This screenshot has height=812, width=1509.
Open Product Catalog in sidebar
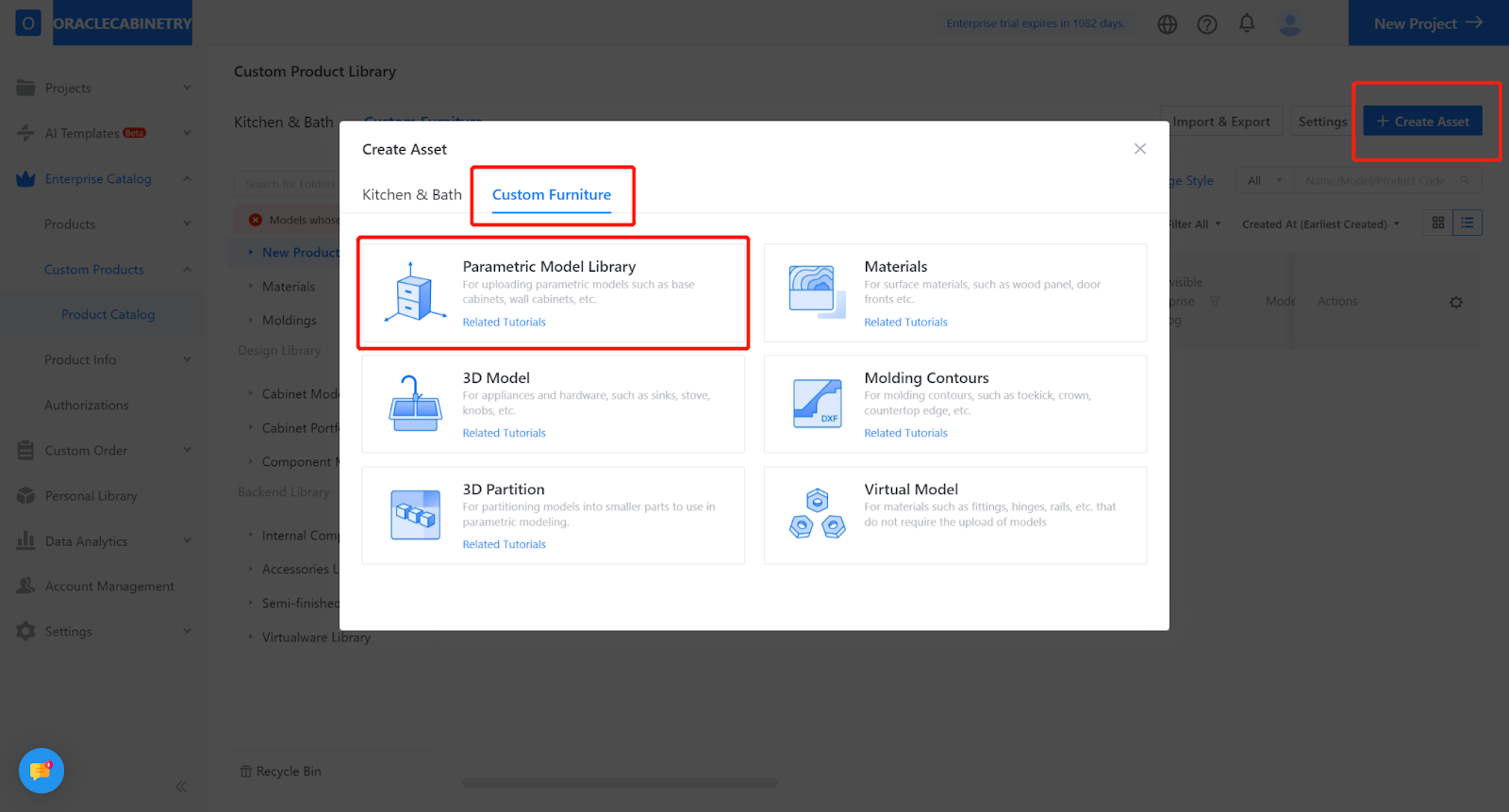108,314
